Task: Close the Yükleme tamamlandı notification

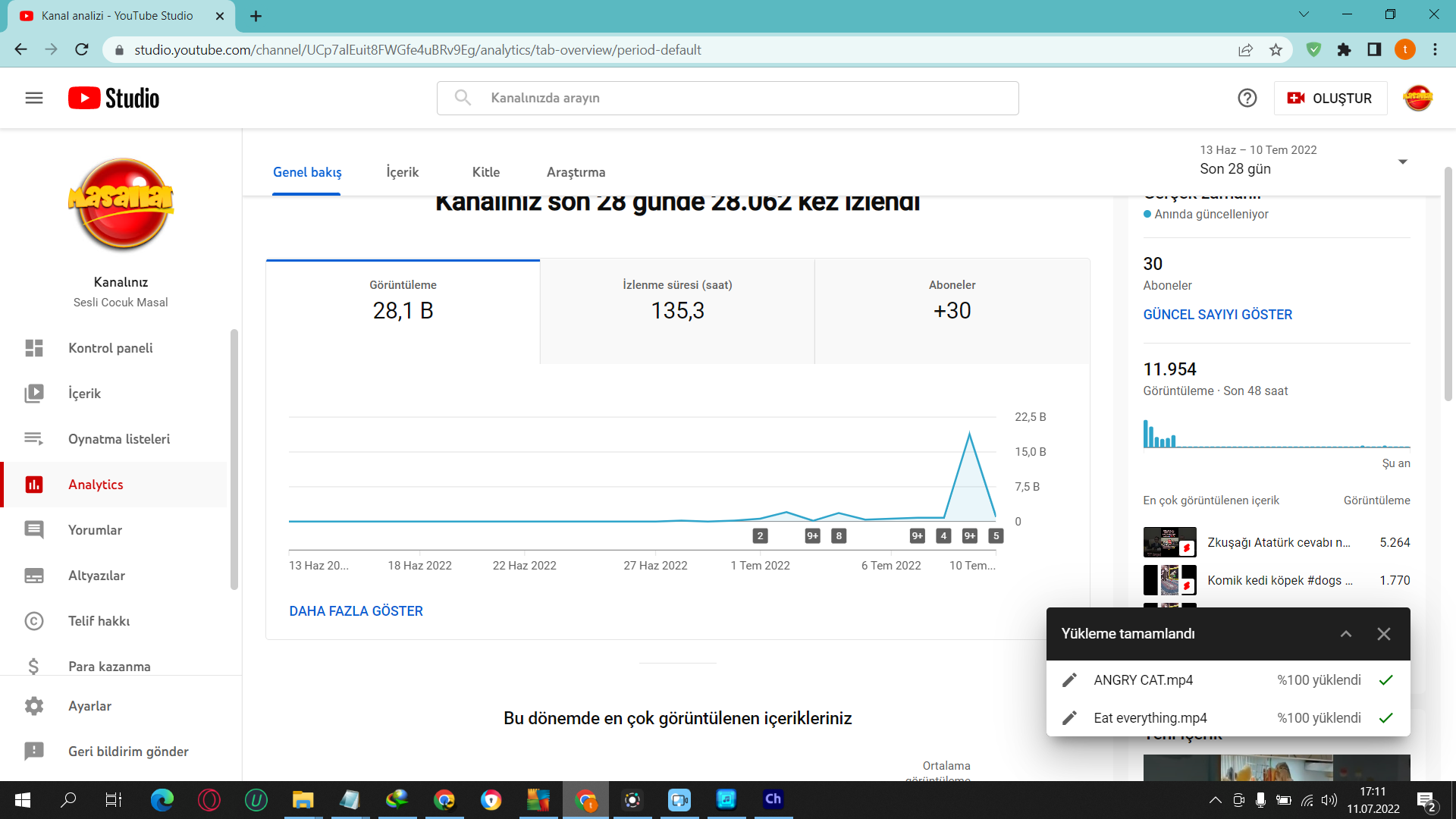Action: pos(1384,634)
